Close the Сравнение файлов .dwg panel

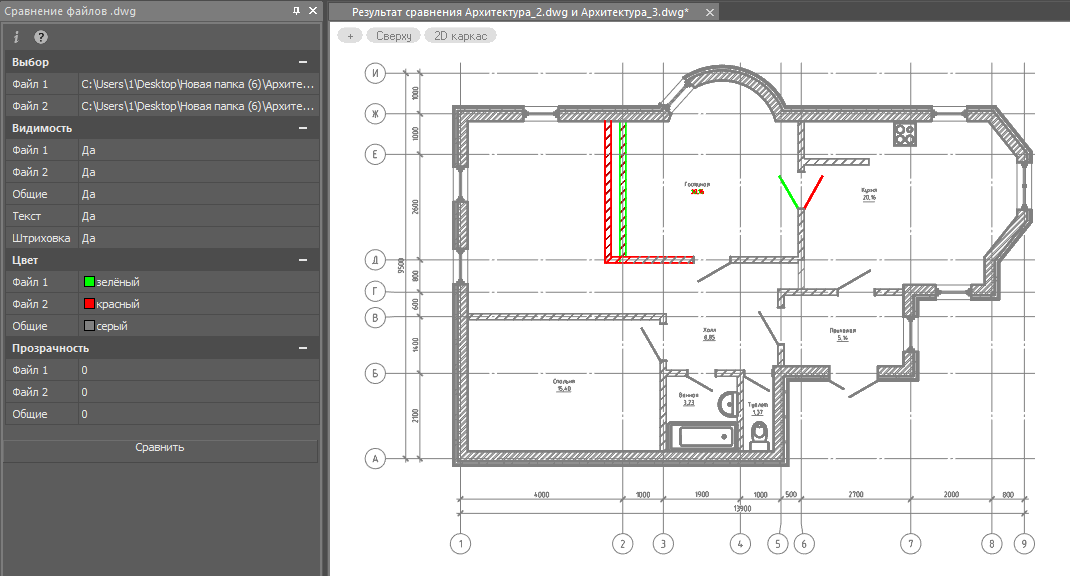313,10
